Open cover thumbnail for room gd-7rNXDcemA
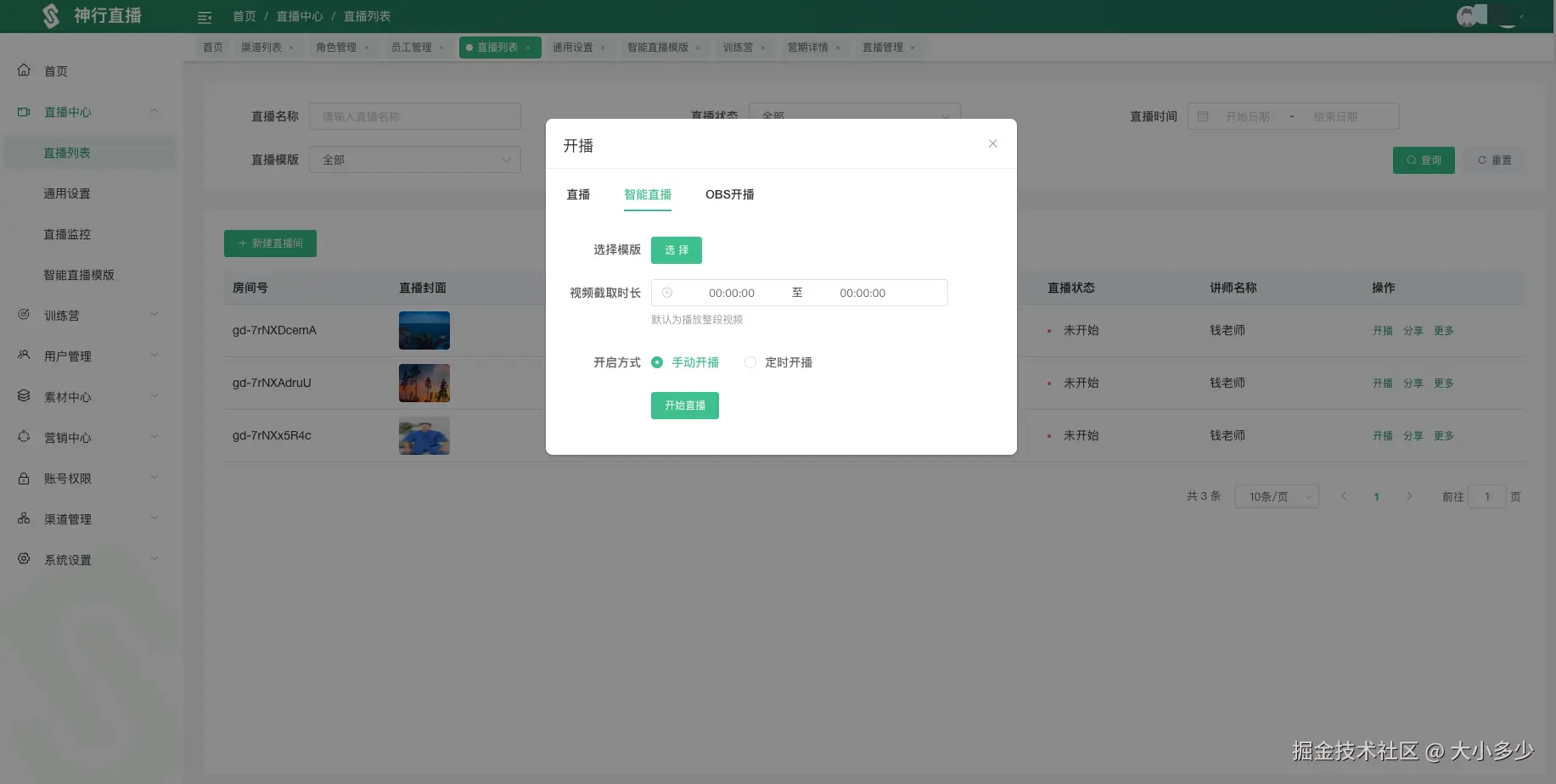 tap(424, 331)
